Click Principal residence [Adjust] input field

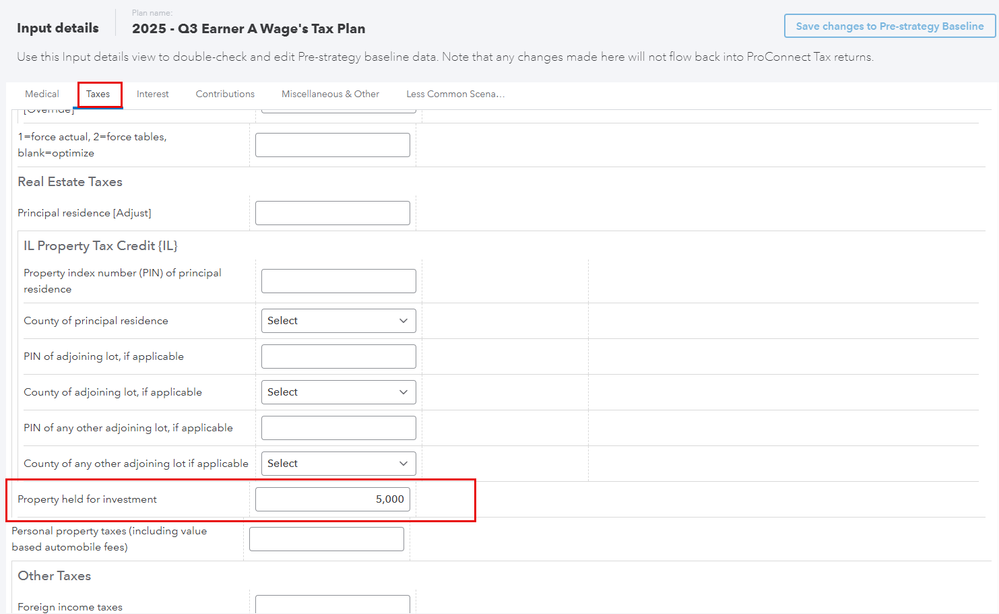point(332,213)
